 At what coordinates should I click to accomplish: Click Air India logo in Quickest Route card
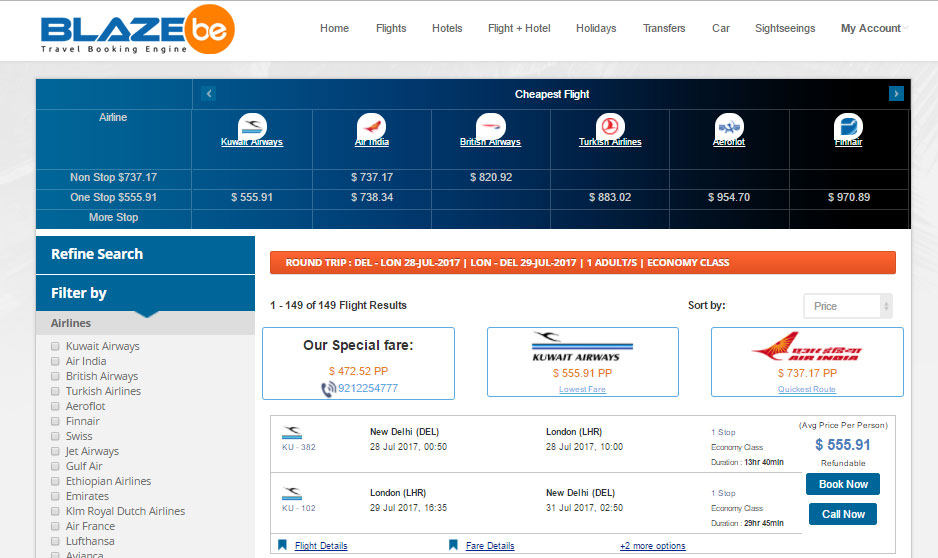(806, 346)
